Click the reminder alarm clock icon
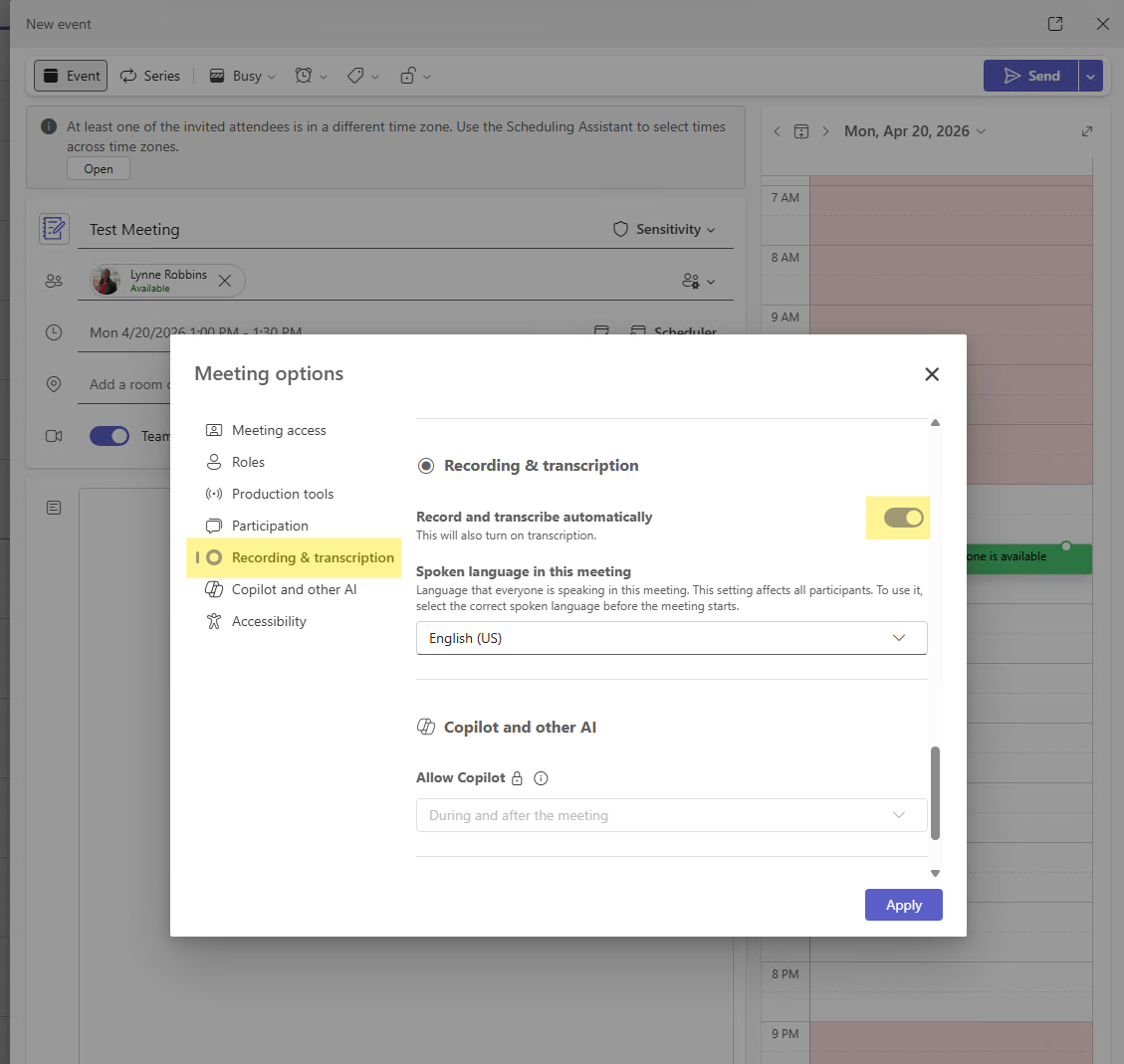Screen dimensions: 1124x1064 [x=304, y=76]
